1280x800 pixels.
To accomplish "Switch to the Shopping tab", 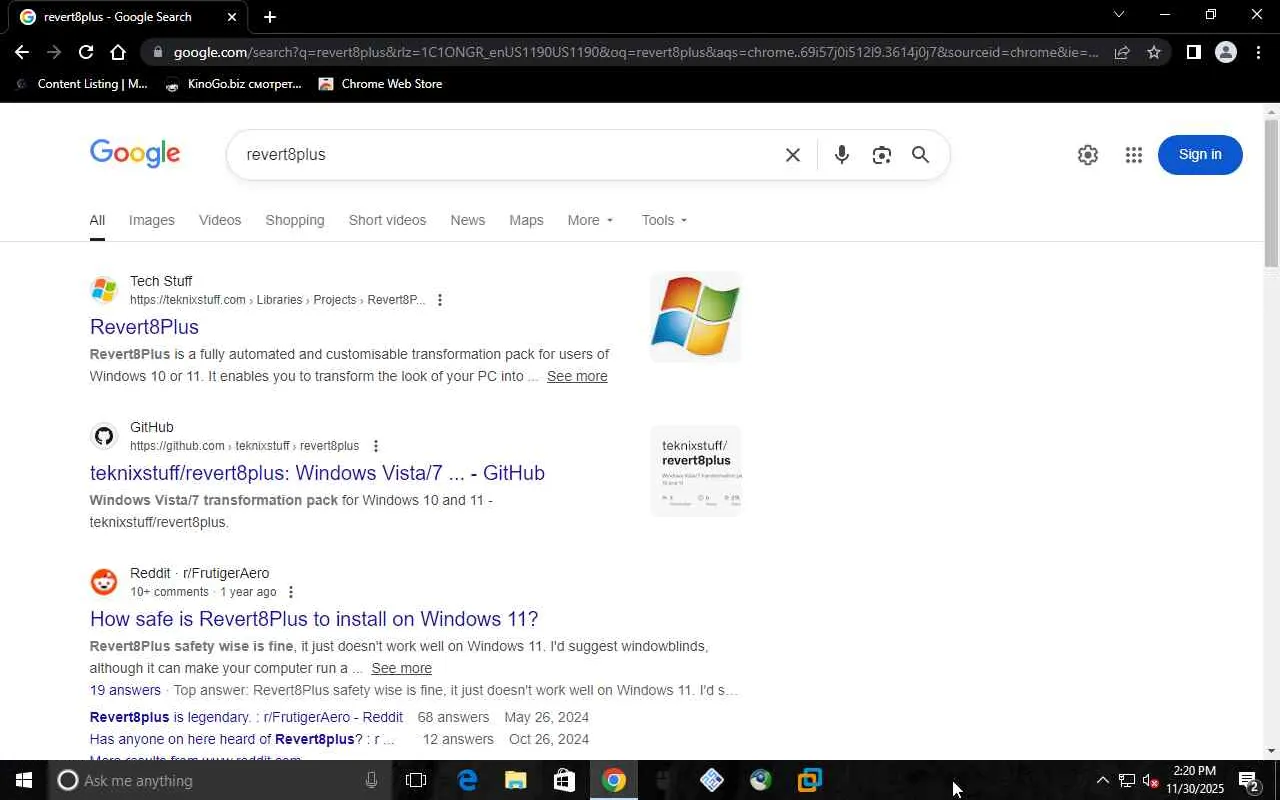I will pyautogui.click(x=295, y=220).
